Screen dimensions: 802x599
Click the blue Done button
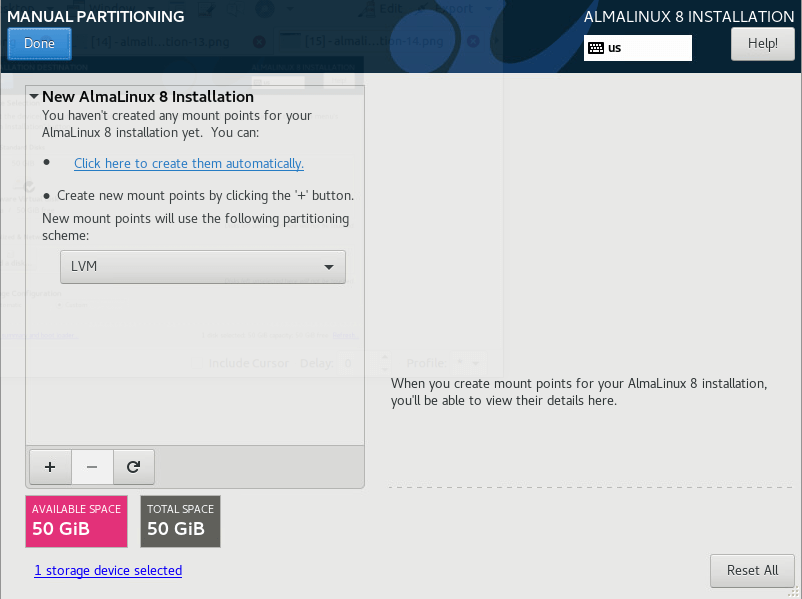click(x=39, y=43)
